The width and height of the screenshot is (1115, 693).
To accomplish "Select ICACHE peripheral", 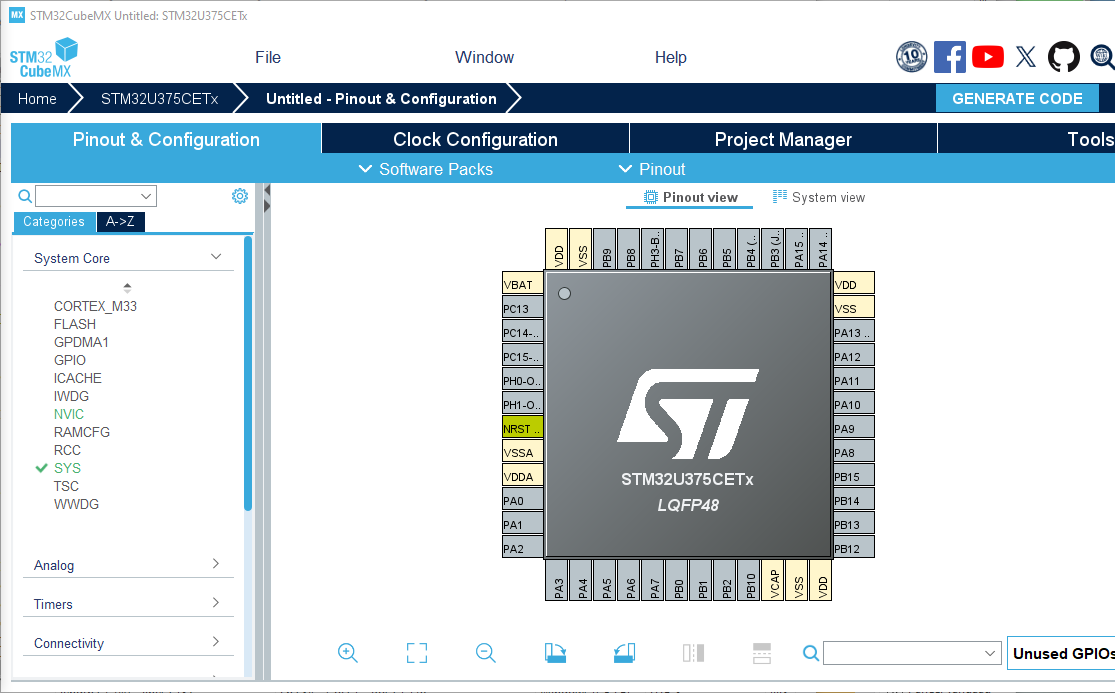I will click(x=78, y=378).
